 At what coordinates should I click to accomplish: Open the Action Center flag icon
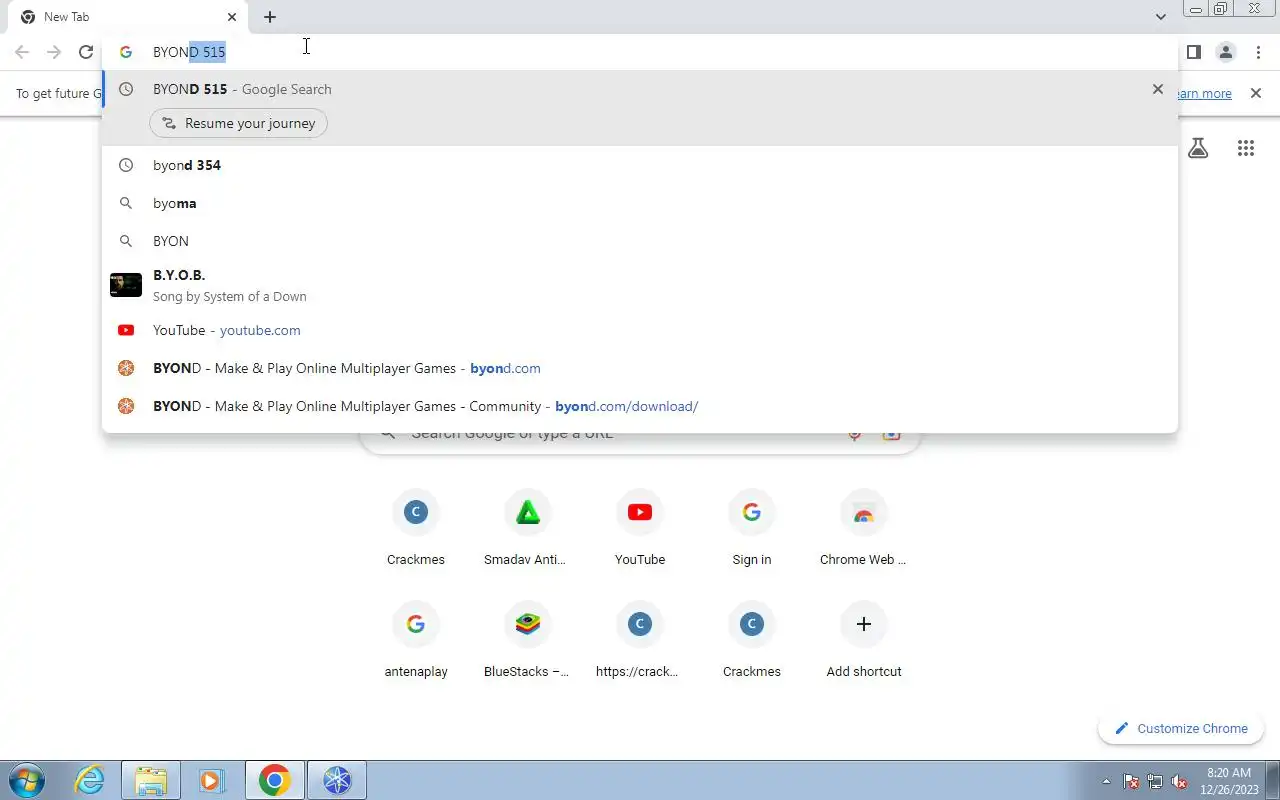point(1131,781)
